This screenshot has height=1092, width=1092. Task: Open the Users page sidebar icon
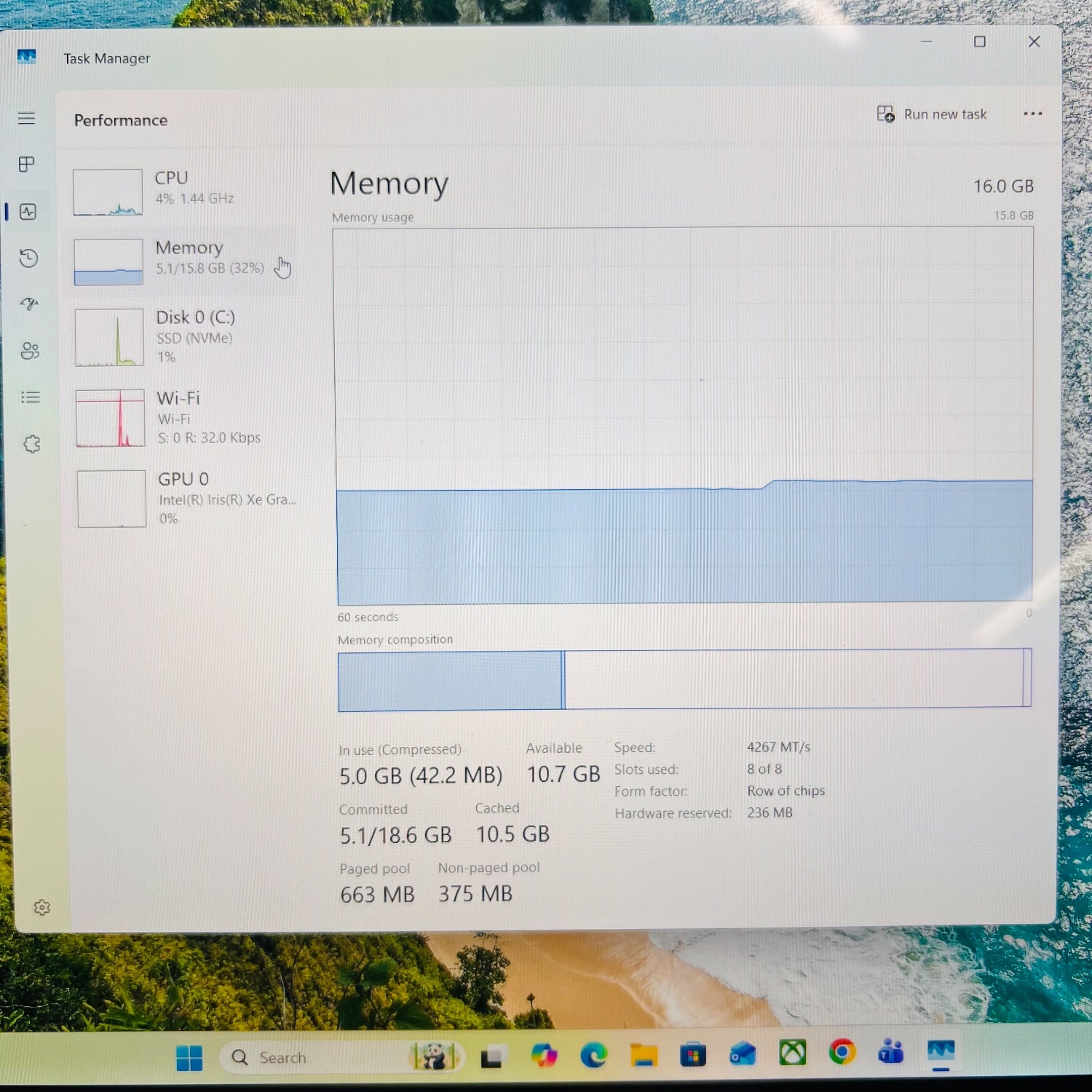pyautogui.click(x=30, y=351)
